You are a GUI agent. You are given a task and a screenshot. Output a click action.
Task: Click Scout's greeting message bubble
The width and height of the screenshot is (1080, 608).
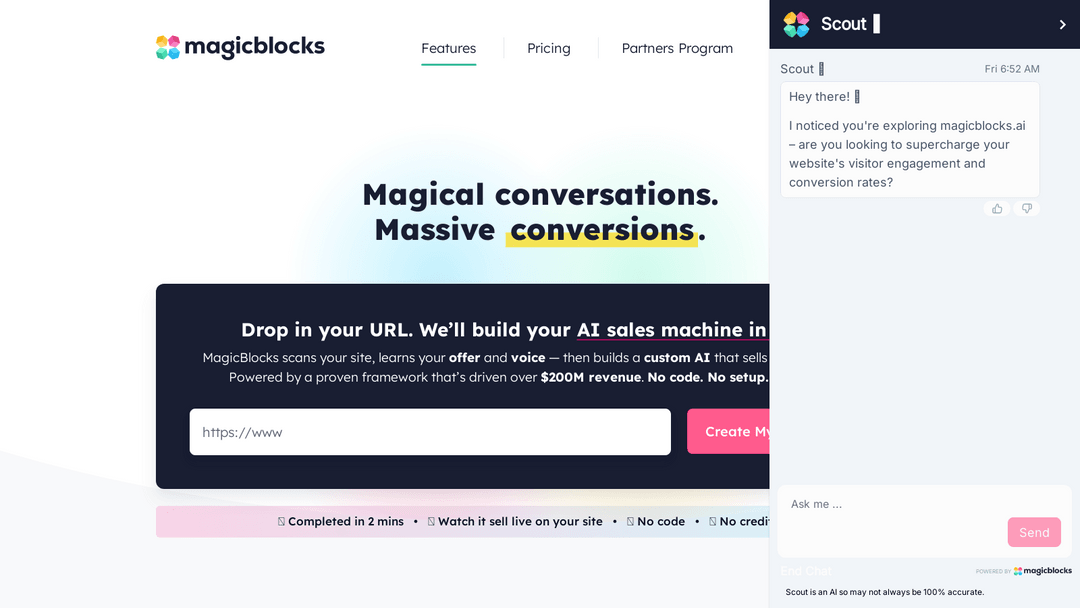click(908, 139)
